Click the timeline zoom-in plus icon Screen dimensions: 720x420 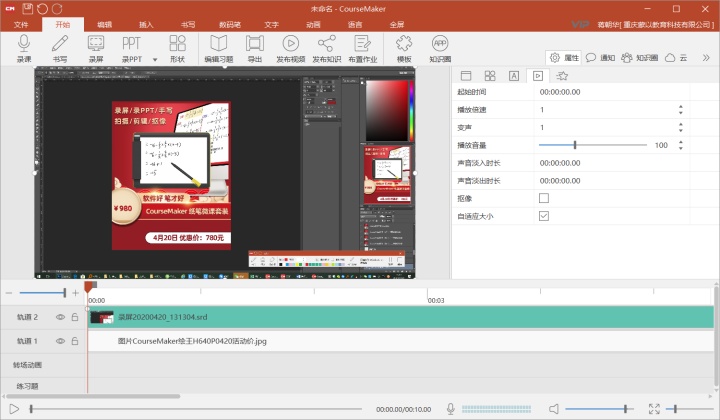click(x=75, y=293)
